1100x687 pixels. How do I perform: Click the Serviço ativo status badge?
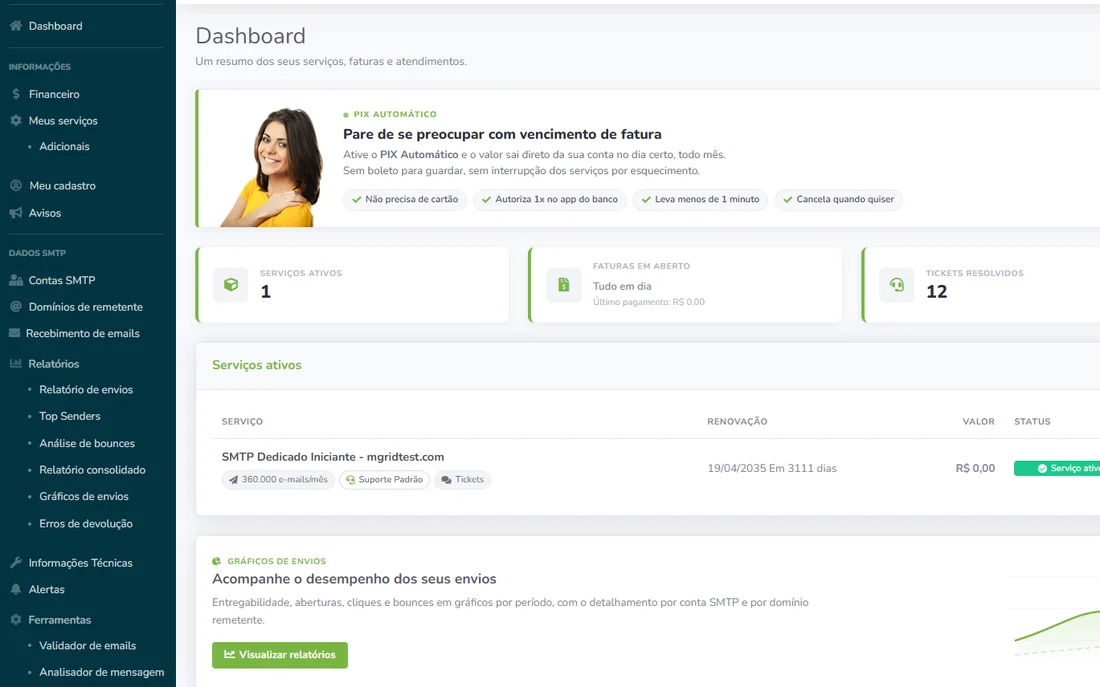point(1057,468)
